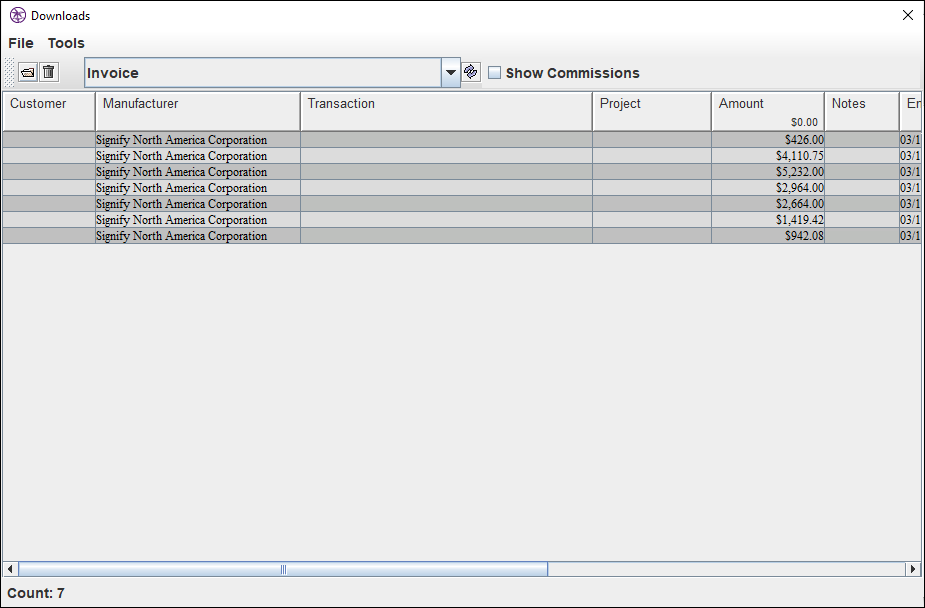Sort by the Project column header
This screenshot has width=925, height=608.
(x=652, y=111)
